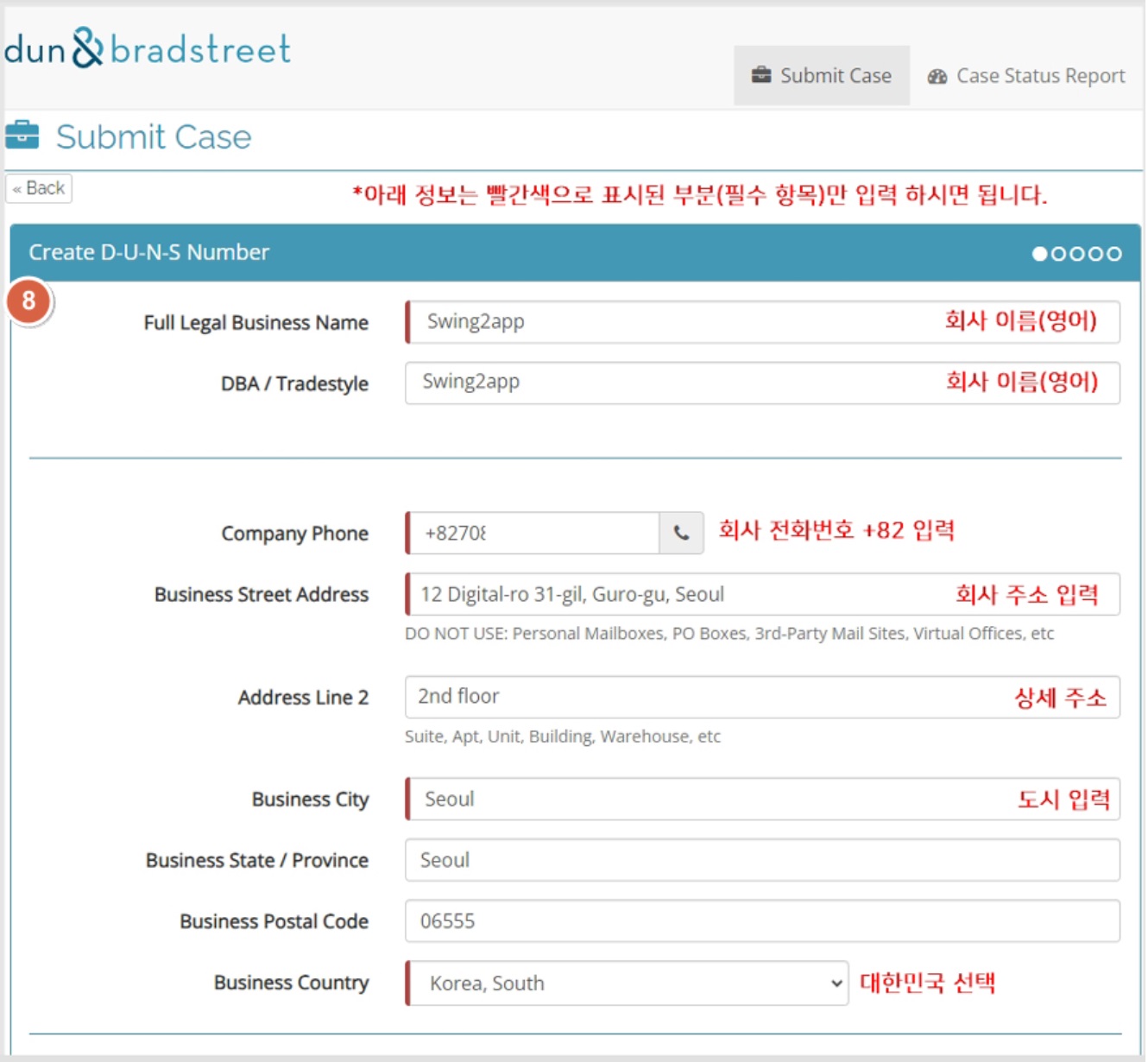Click the Full Legal Business Name field
1148x1062 pixels.
click(x=763, y=322)
